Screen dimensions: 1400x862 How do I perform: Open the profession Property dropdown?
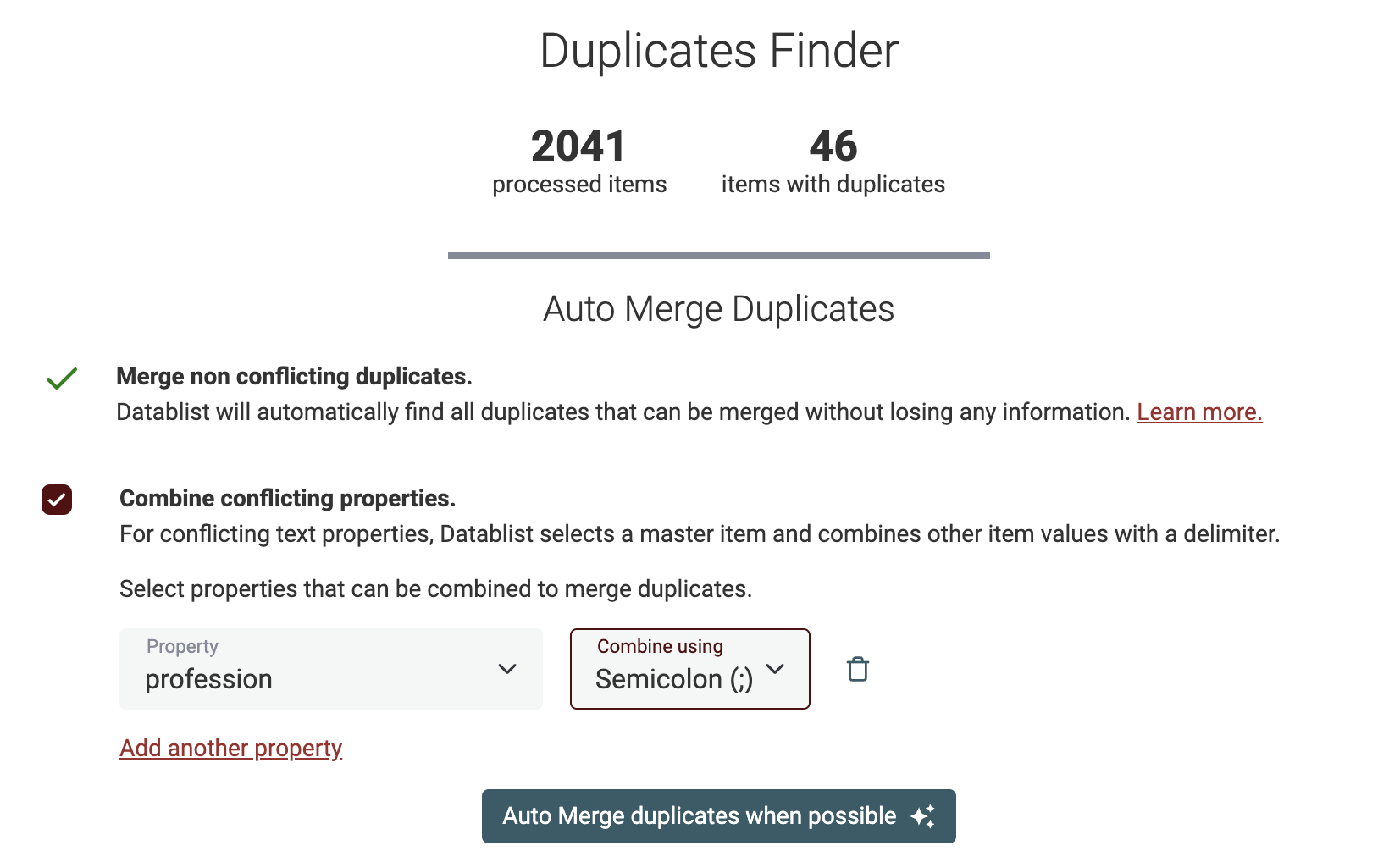(330, 669)
